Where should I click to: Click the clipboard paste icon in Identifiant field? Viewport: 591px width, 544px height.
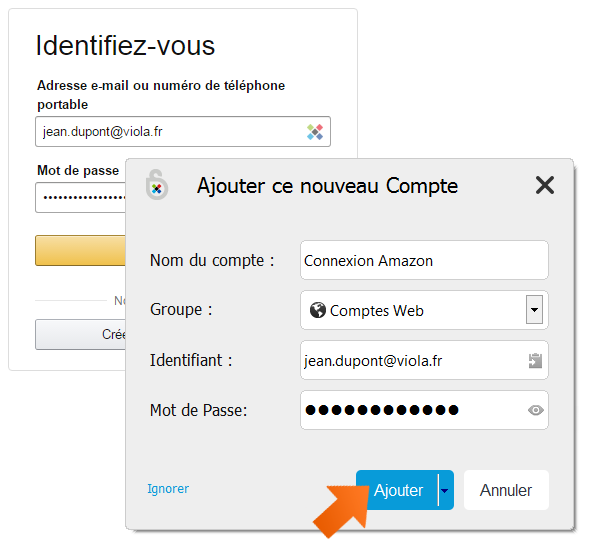tap(535, 361)
